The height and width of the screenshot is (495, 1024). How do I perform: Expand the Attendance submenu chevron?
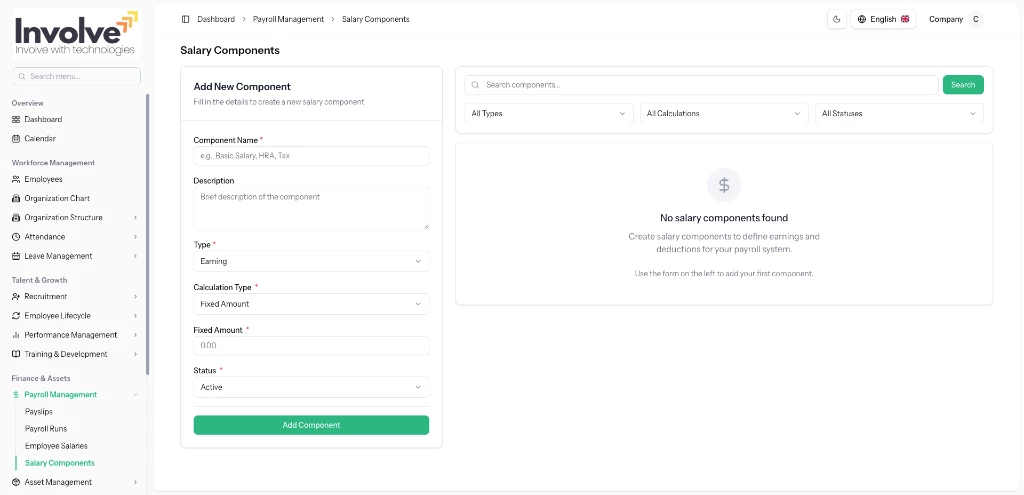[x=135, y=236]
